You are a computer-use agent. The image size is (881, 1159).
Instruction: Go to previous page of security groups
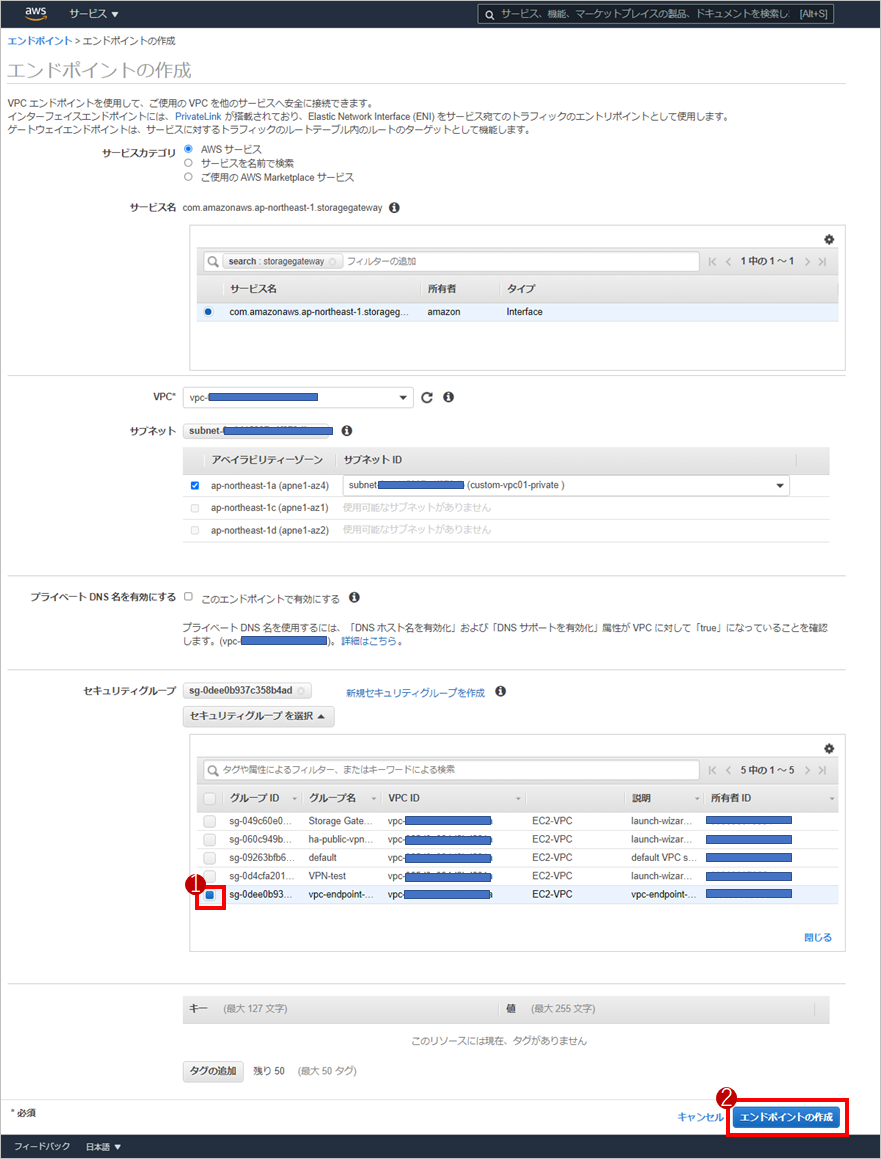728,770
